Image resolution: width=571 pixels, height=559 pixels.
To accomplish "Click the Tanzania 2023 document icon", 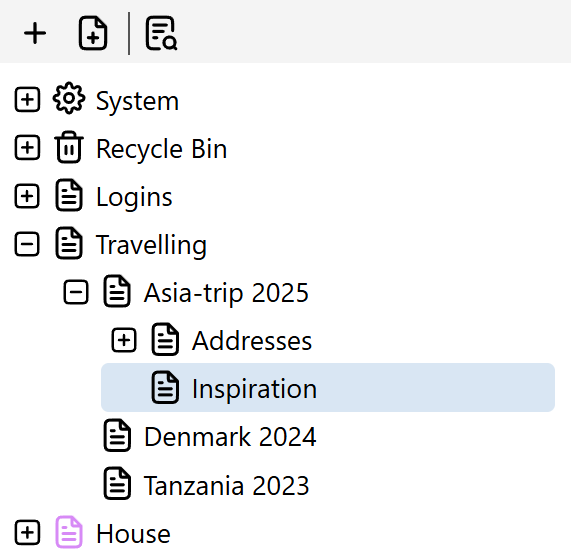I will pos(117,483).
